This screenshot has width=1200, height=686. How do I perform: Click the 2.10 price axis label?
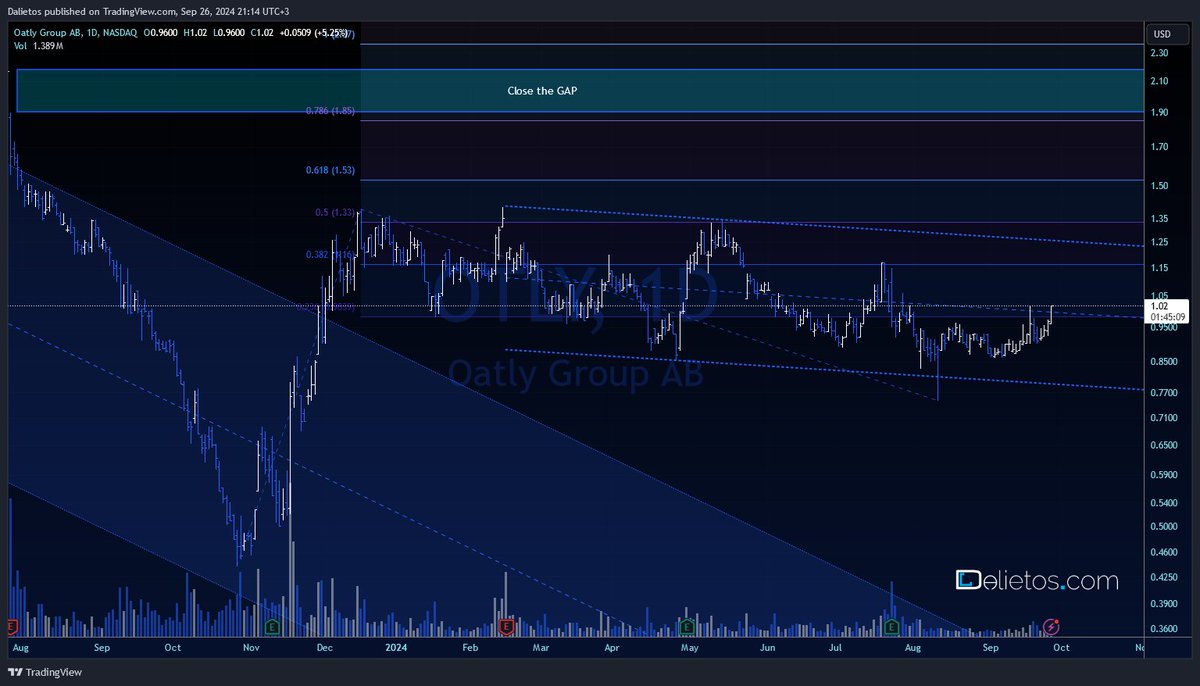click(1160, 82)
